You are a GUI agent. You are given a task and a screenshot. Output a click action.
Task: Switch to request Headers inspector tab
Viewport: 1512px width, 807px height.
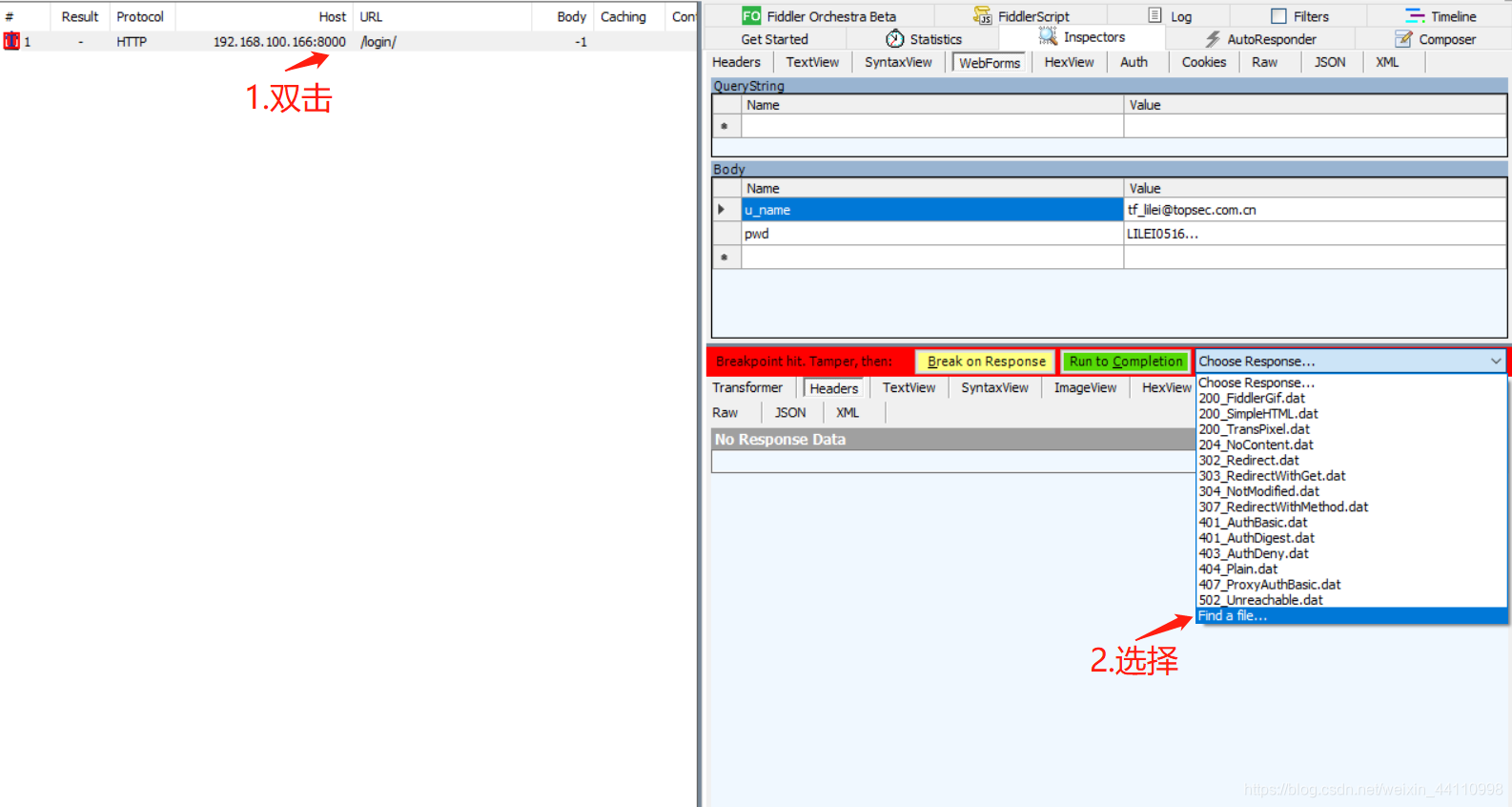[736, 62]
